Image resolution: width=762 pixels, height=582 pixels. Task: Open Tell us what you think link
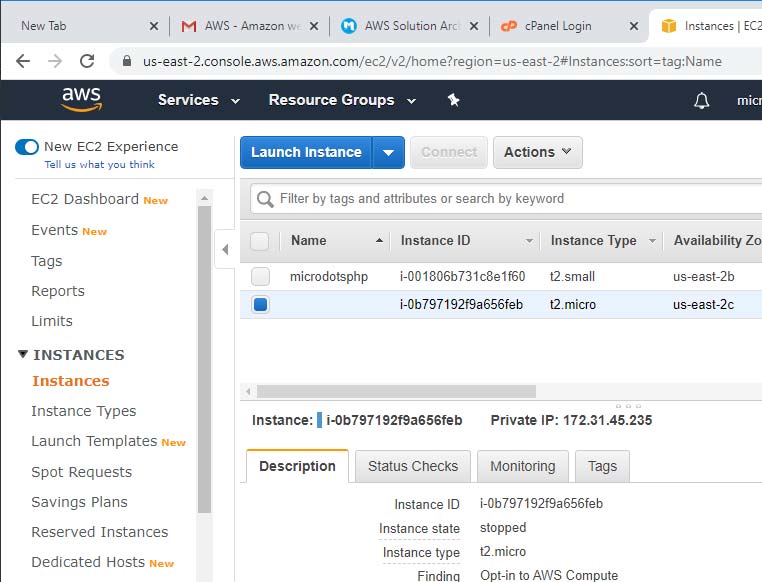pos(100,165)
